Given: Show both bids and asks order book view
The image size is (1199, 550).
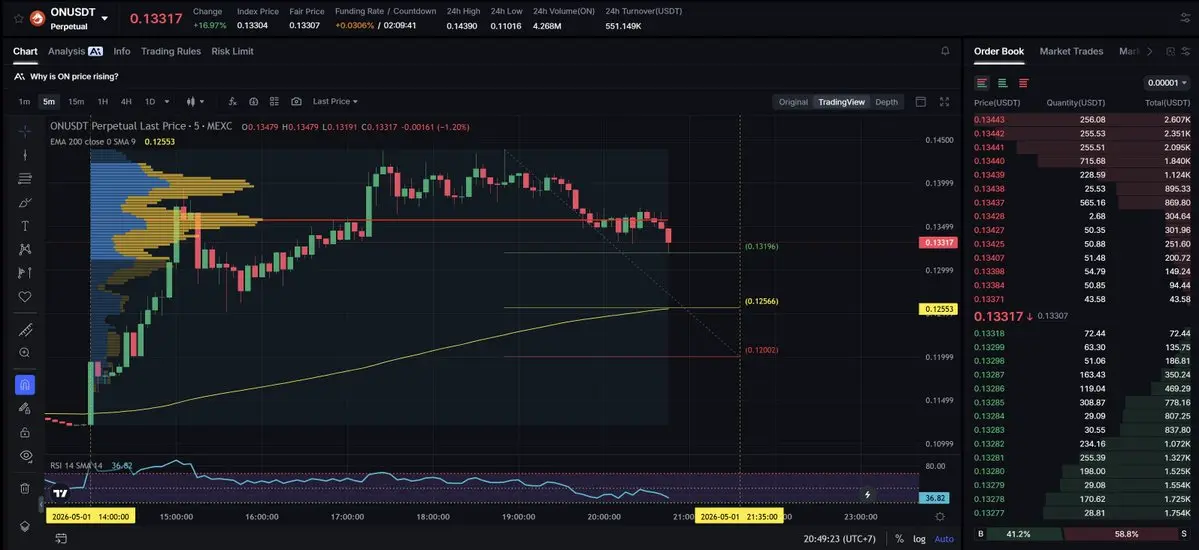Looking at the screenshot, I should click(x=982, y=83).
